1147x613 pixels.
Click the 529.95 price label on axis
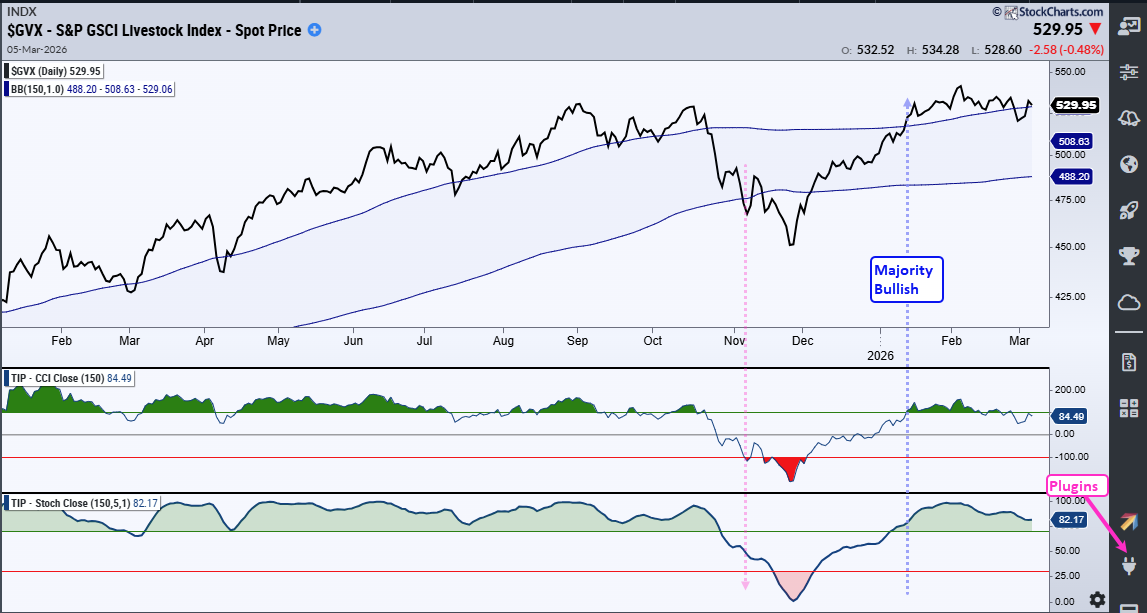pos(1076,105)
